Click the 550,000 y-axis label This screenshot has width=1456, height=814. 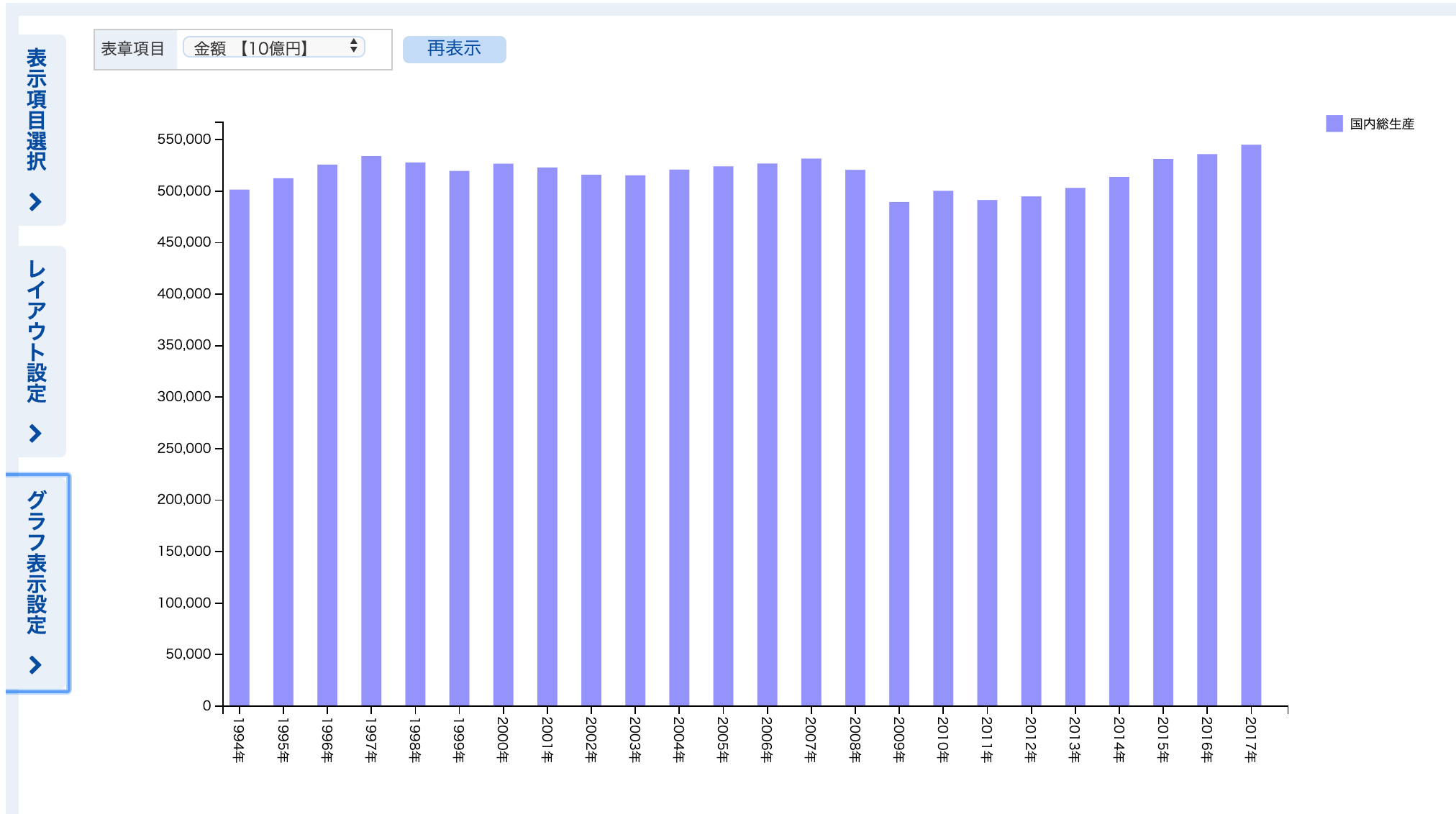pos(184,140)
